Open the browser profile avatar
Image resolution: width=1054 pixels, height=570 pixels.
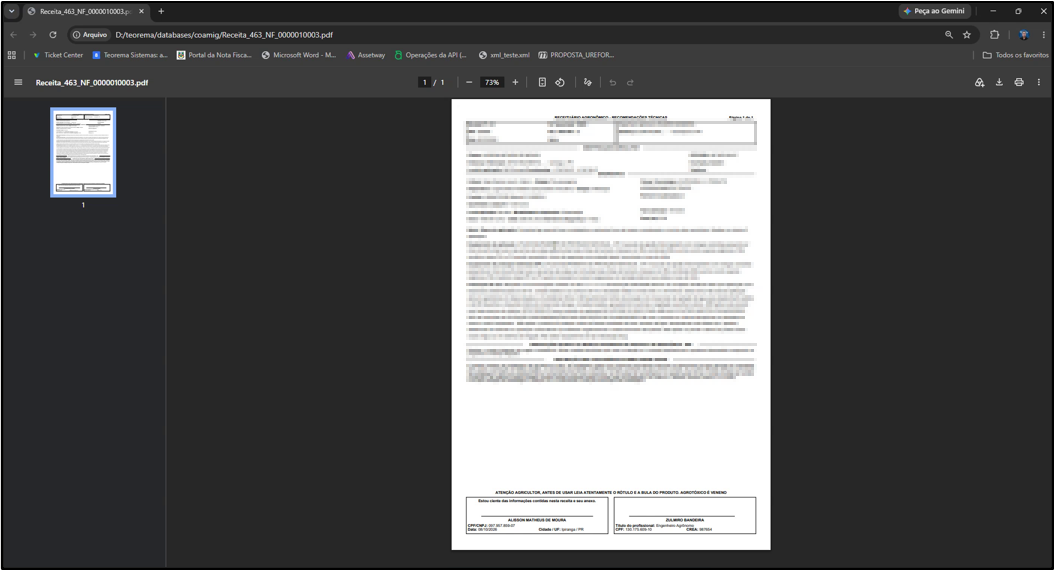[1024, 35]
